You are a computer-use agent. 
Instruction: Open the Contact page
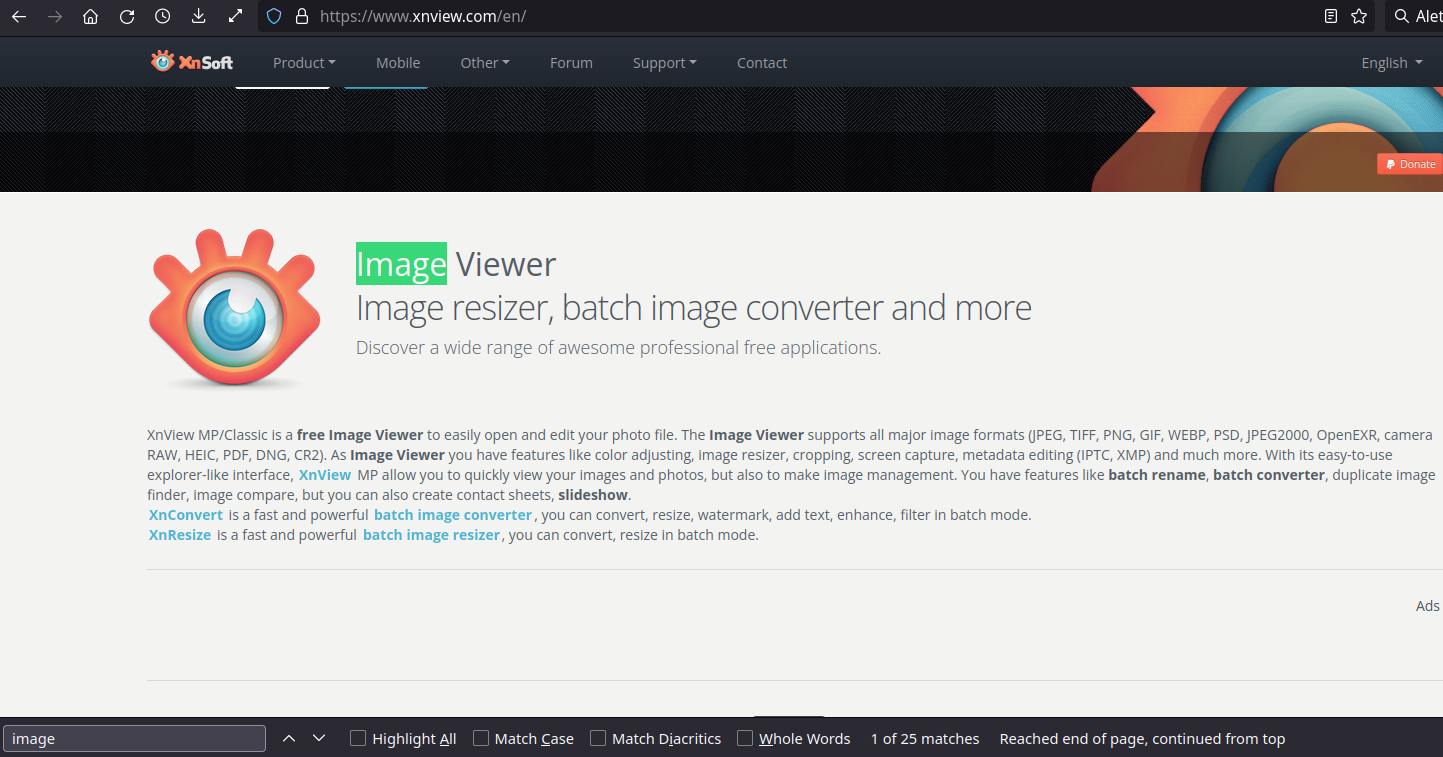762,63
